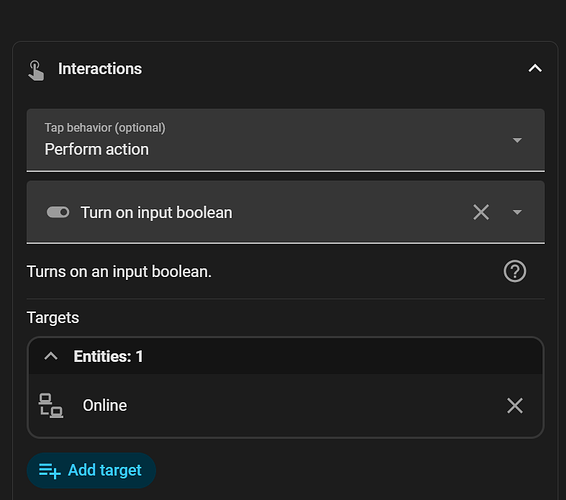Click the Online entity network icon

[x=51, y=406]
